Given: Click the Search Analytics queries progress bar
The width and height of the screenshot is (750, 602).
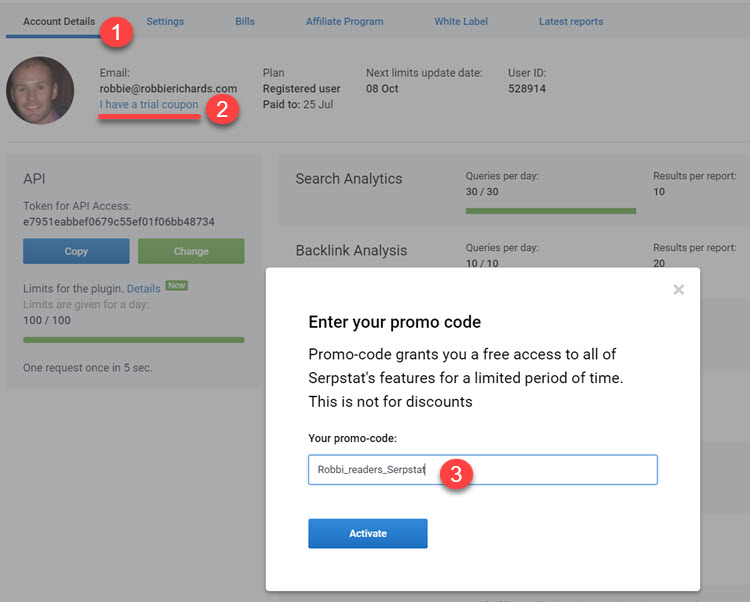Looking at the screenshot, I should pyautogui.click(x=550, y=211).
